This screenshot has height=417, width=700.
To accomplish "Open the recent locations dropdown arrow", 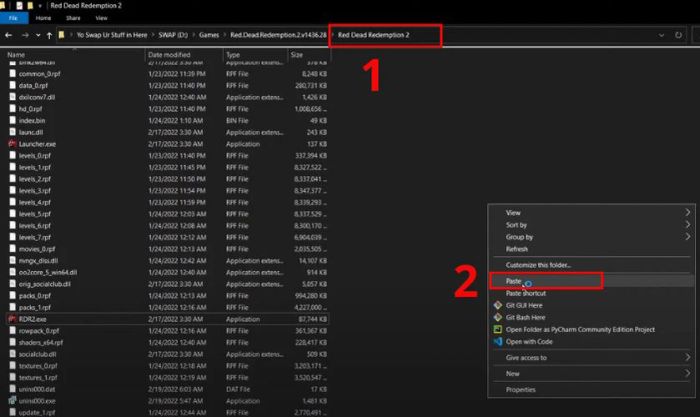I will point(38,35).
